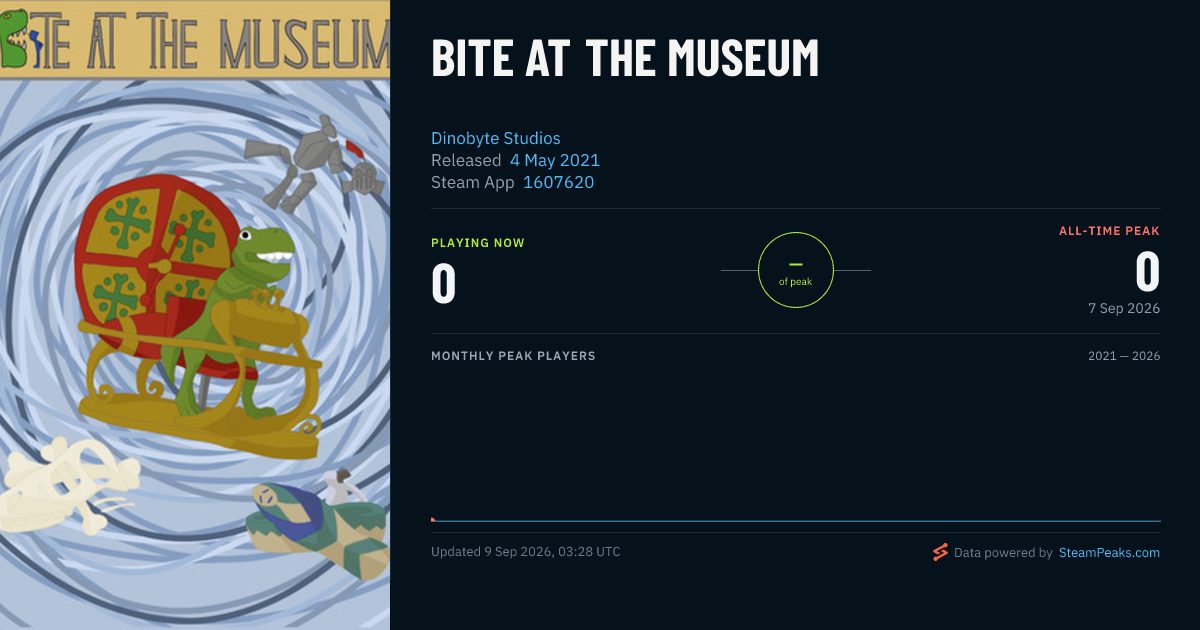Click the Bite at the Museum title heading

coord(625,59)
